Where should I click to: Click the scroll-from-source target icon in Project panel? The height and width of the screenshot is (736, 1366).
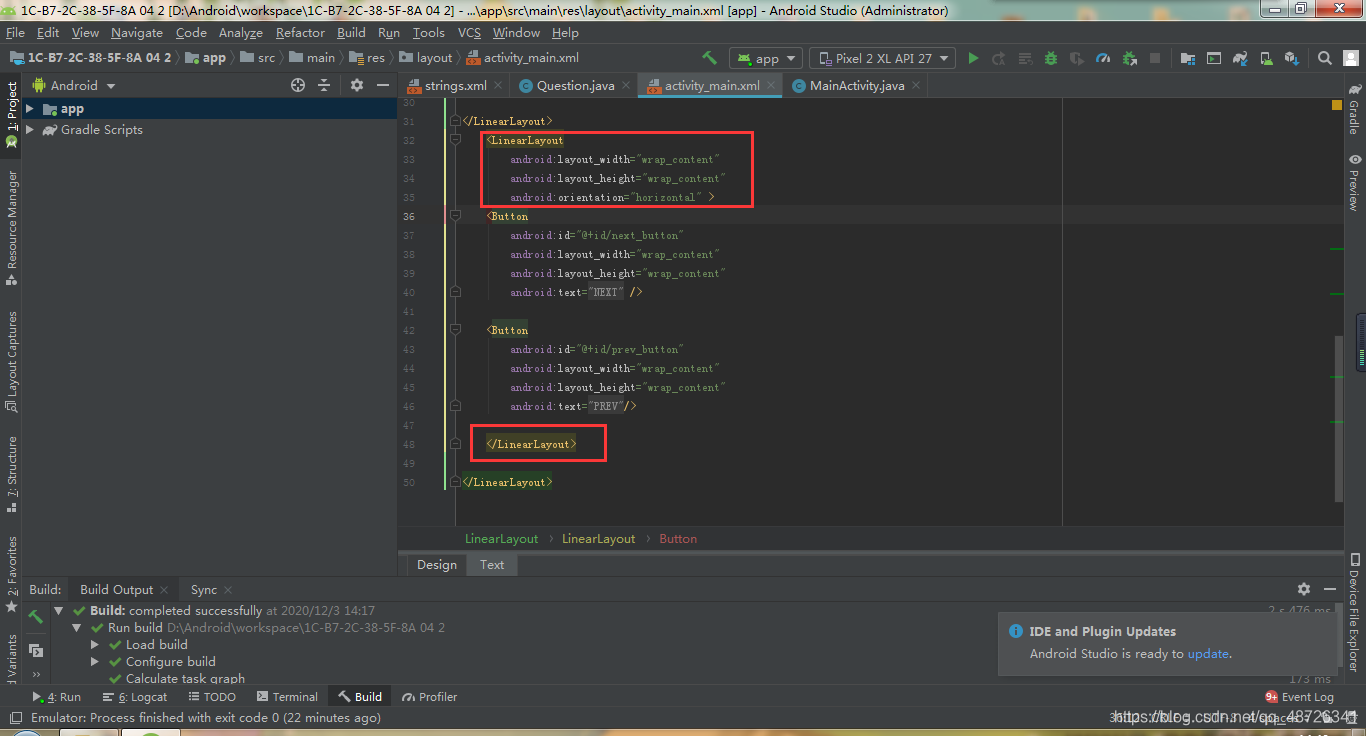click(298, 85)
